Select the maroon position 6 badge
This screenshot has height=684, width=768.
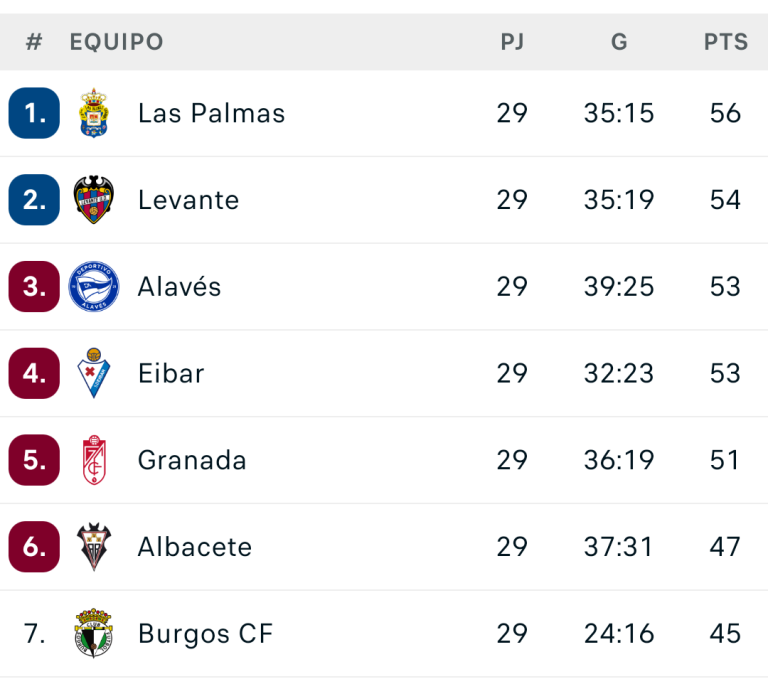(34, 546)
